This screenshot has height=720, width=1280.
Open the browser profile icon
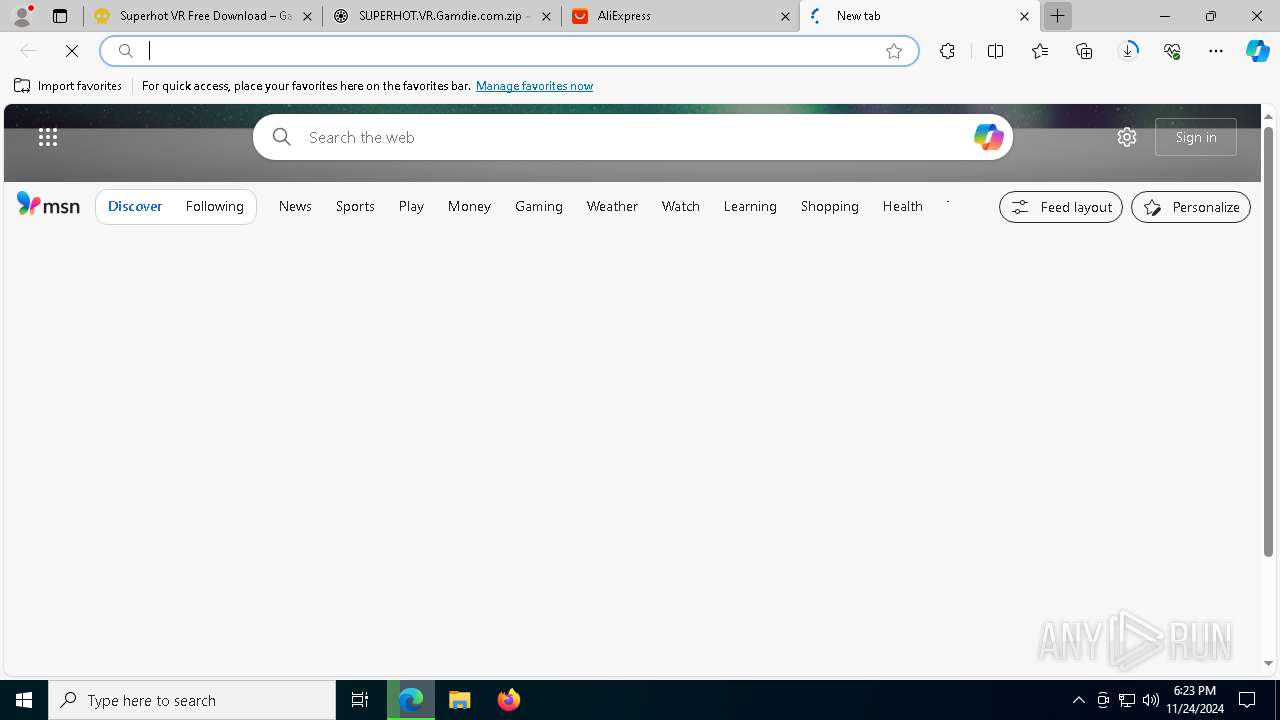pos(22,16)
